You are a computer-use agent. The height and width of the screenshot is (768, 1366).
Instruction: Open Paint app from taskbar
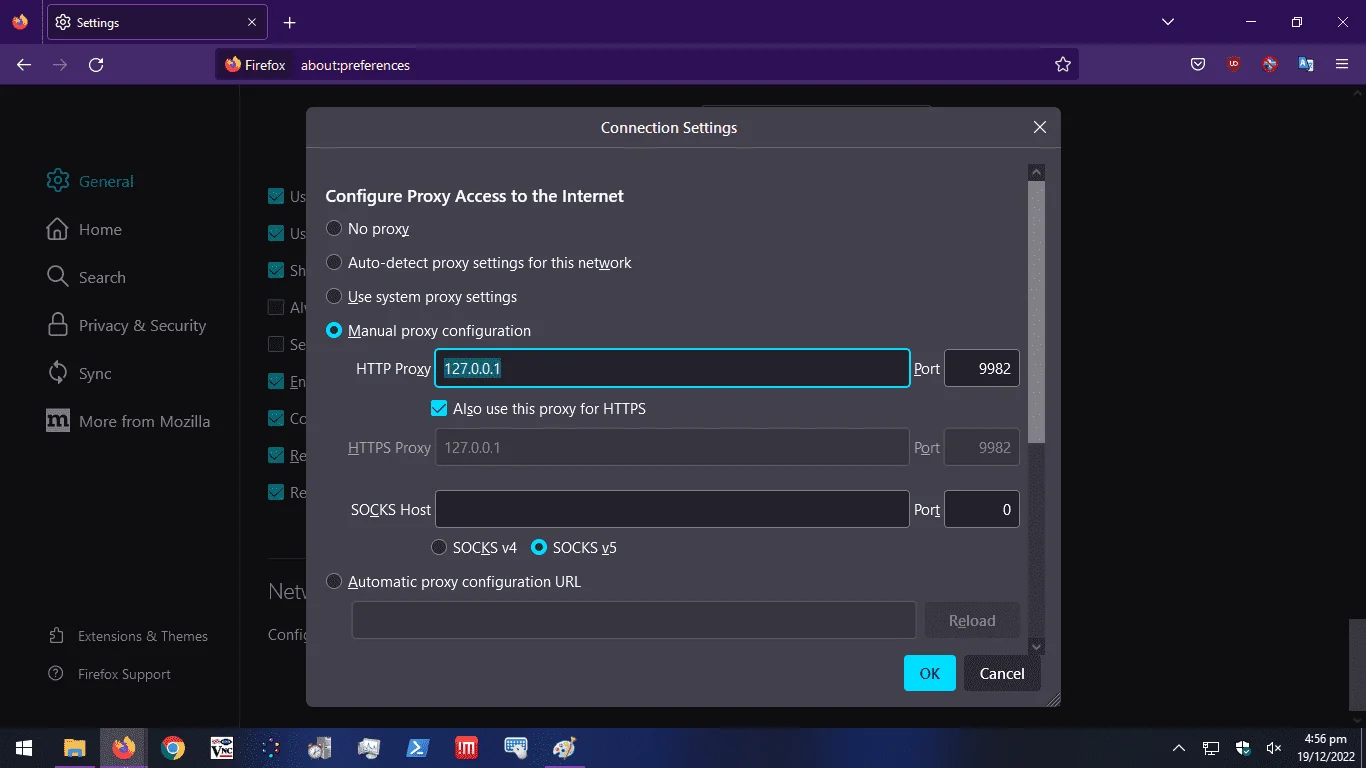pos(565,748)
